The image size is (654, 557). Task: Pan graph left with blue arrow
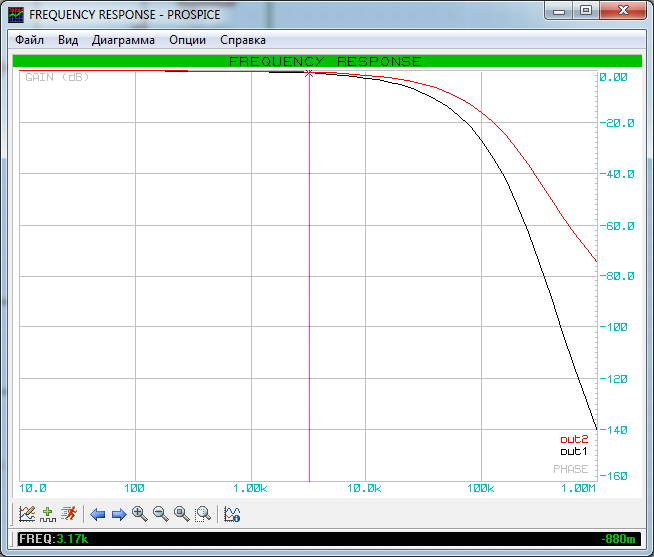97,514
